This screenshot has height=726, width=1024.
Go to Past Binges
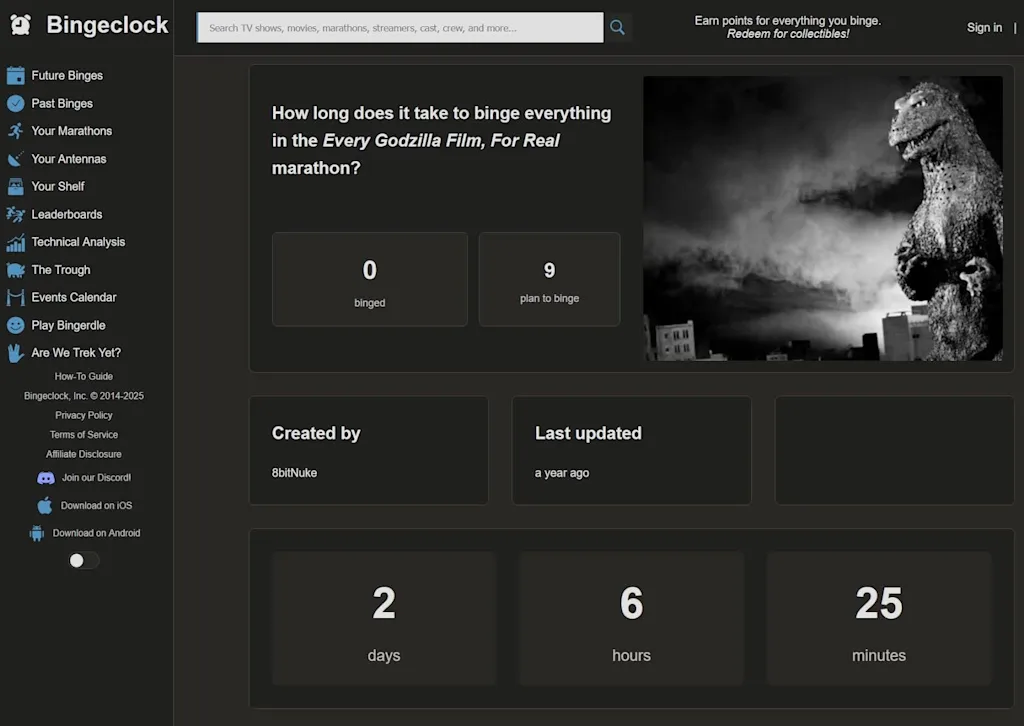pos(62,103)
